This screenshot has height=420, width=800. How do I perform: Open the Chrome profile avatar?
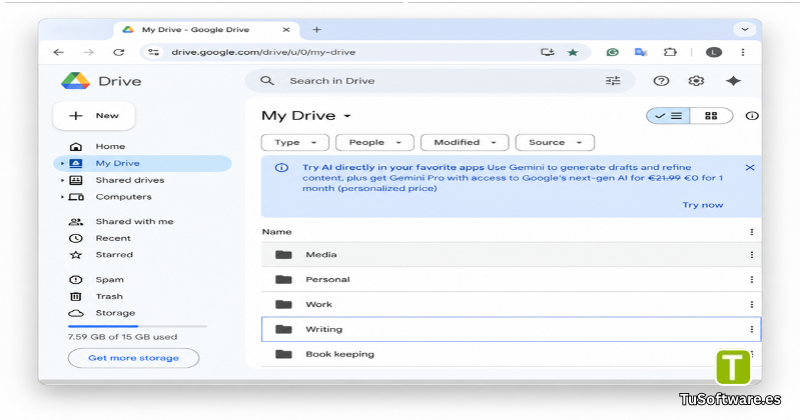714,52
